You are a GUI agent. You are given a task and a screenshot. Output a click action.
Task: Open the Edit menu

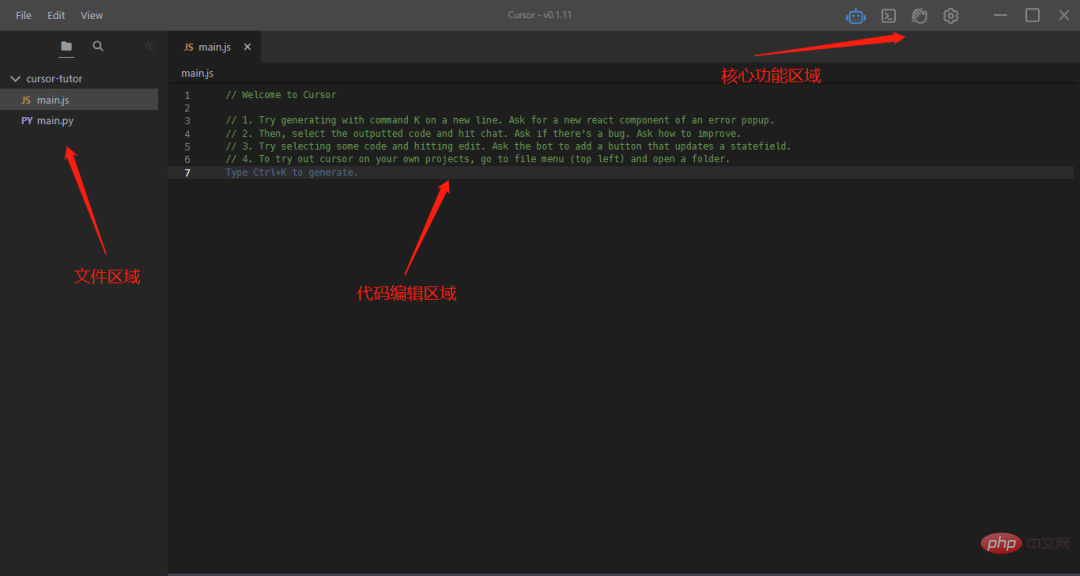[56, 15]
